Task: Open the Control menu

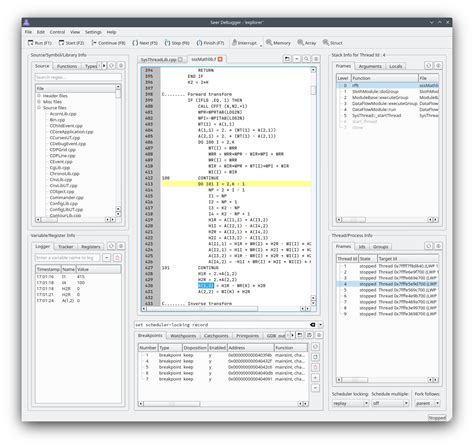Action: [57, 32]
